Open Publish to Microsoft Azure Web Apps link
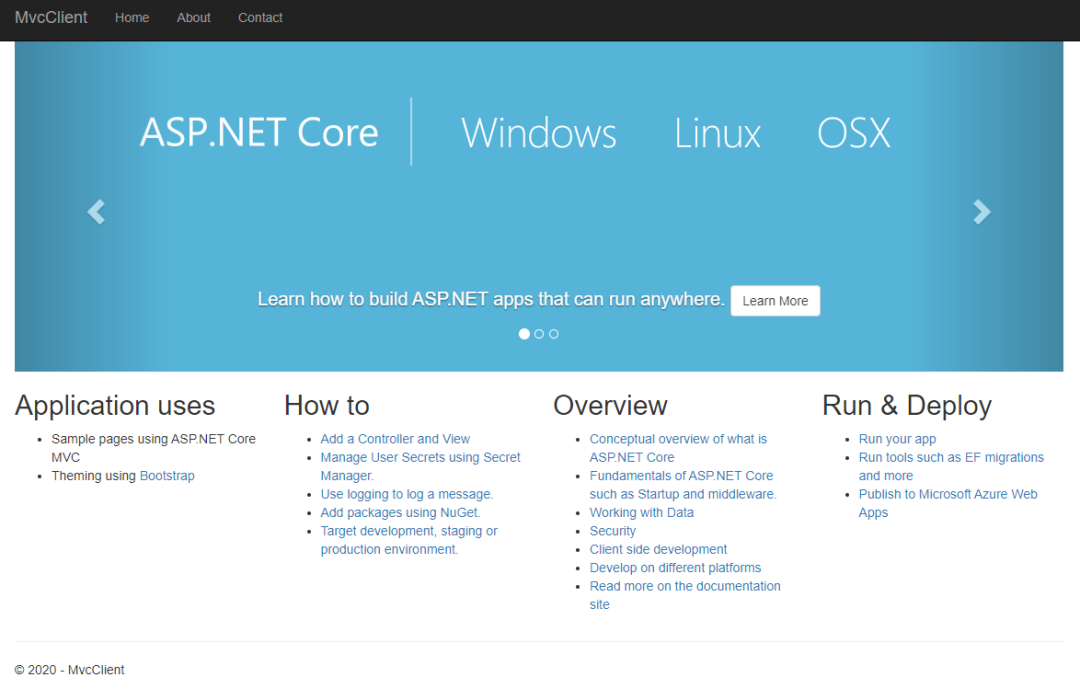 click(x=948, y=504)
